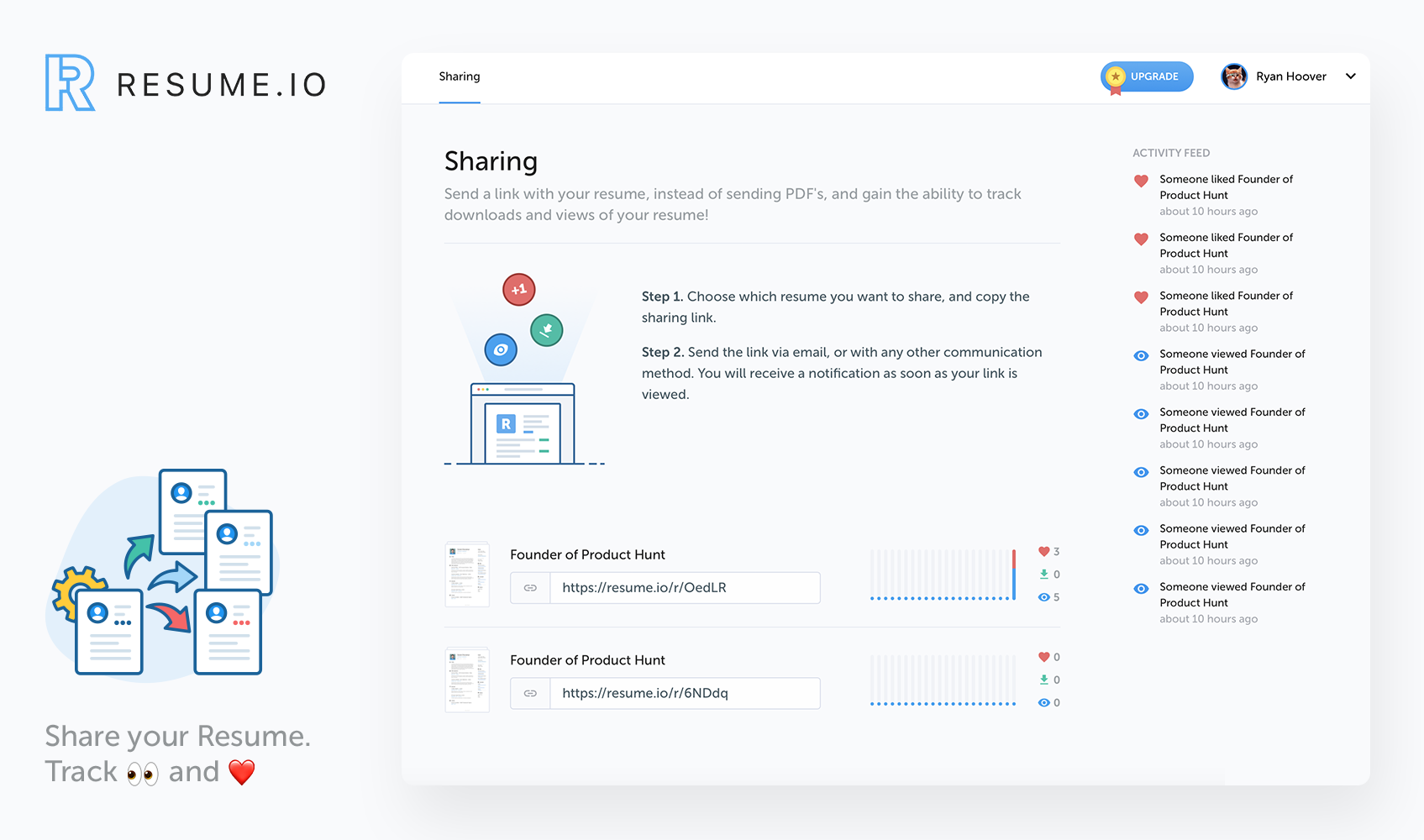
Task: Click download count icon in first resume row
Action: (x=1043, y=575)
